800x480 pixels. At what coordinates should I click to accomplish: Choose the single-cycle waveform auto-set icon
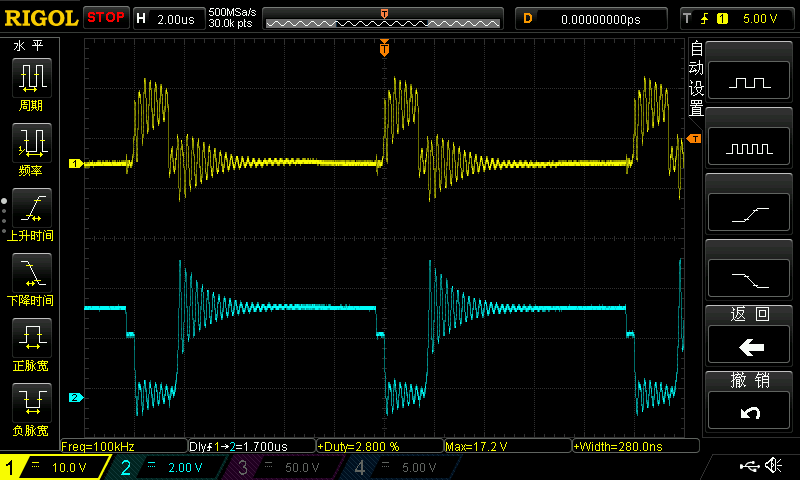[749, 81]
